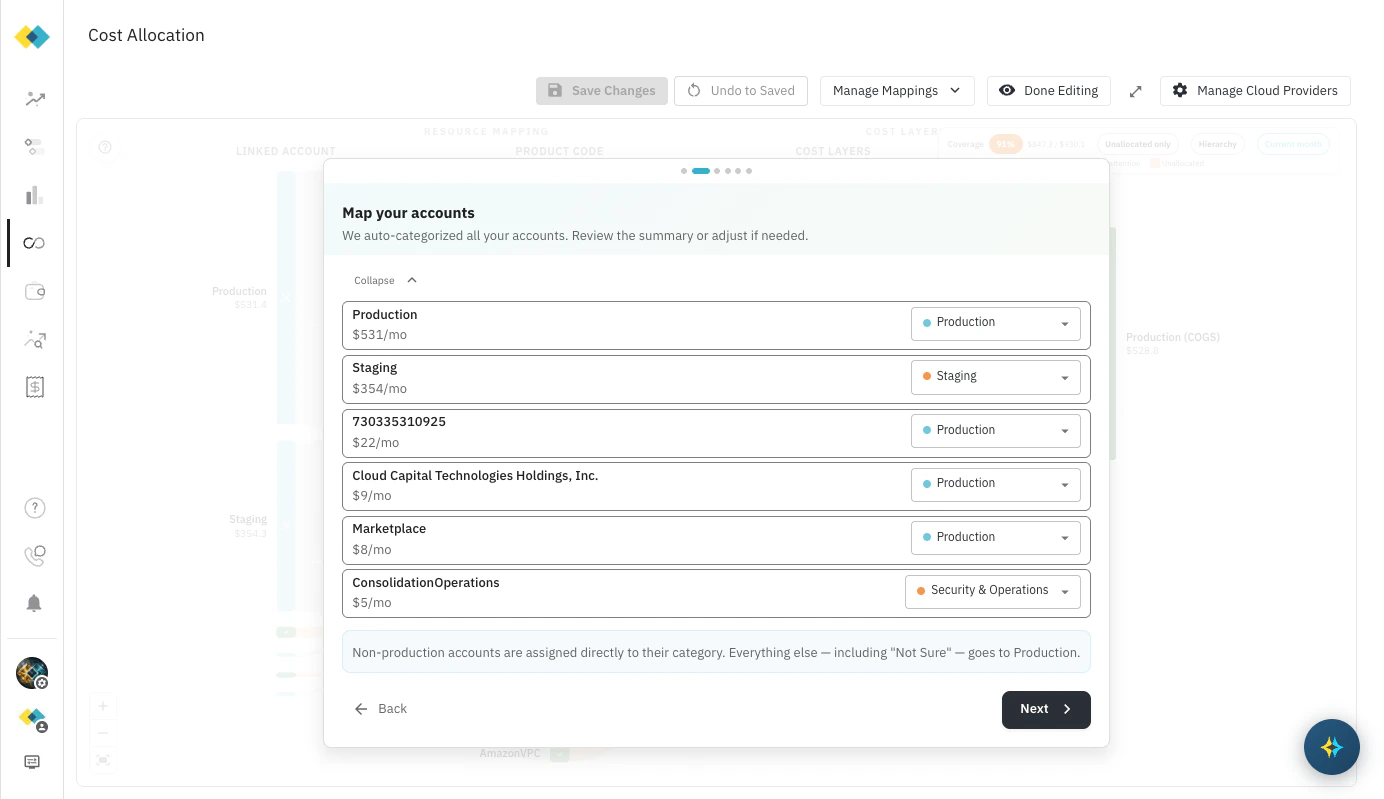This screenshot has height=799, width=1384.
Task: Open category dropdown for Production $531/mo account
Action: [995, 323]
